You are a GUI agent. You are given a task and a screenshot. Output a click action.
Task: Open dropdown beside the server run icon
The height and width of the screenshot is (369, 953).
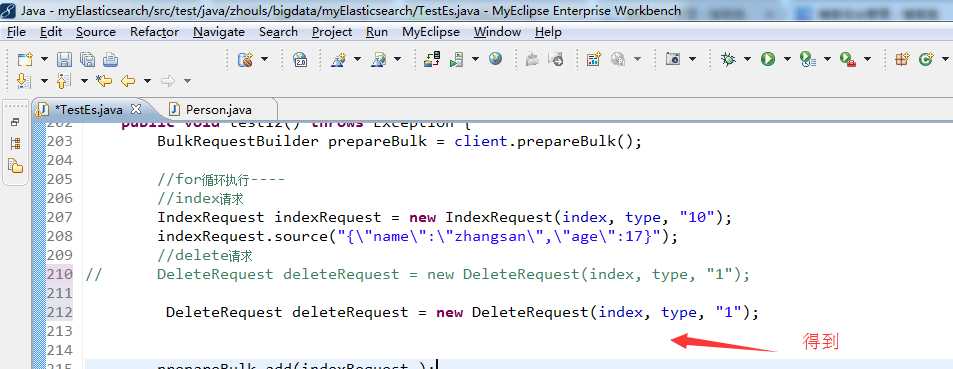pos(475,59)
